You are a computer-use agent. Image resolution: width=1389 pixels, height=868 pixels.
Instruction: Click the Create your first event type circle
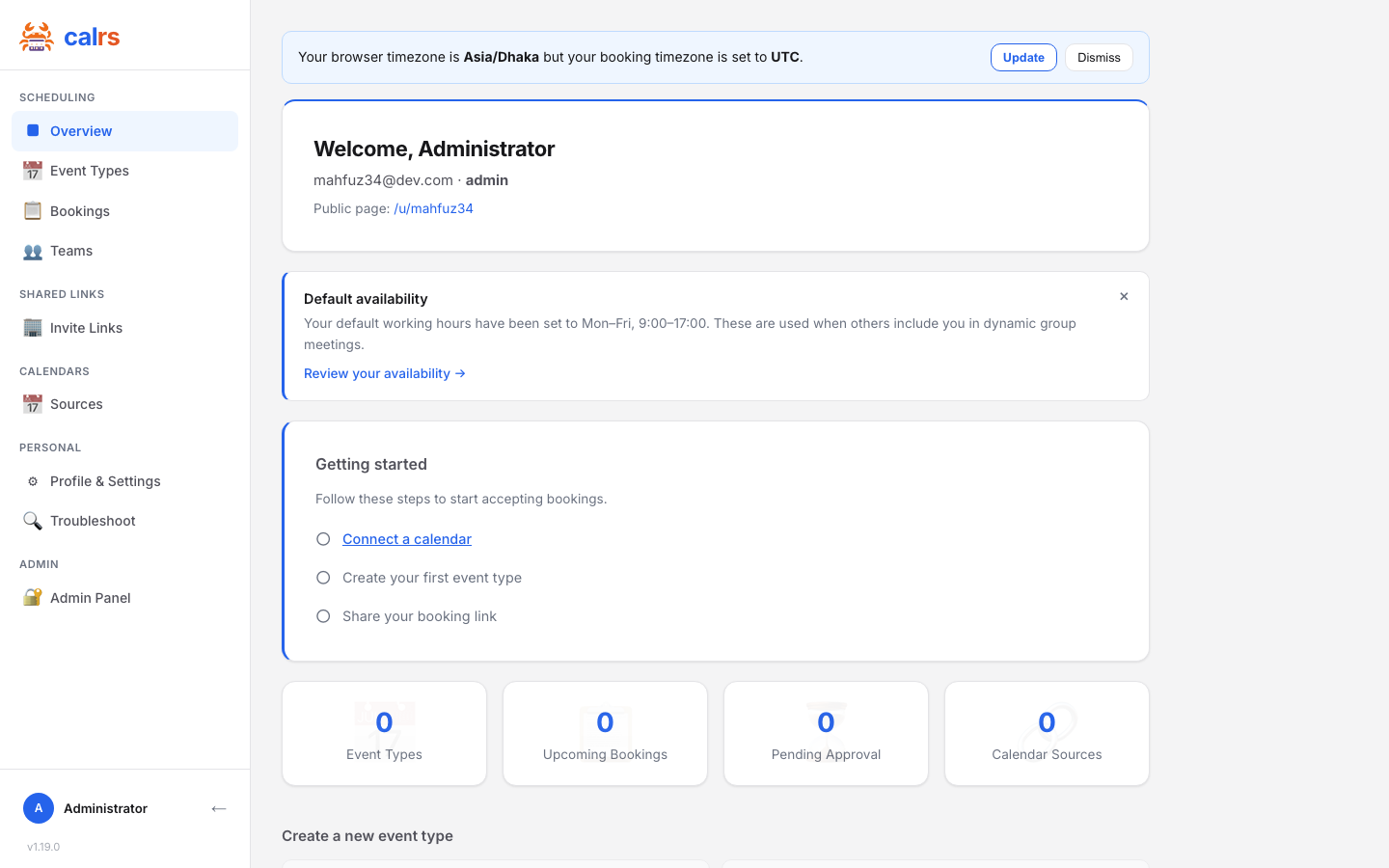323,578
